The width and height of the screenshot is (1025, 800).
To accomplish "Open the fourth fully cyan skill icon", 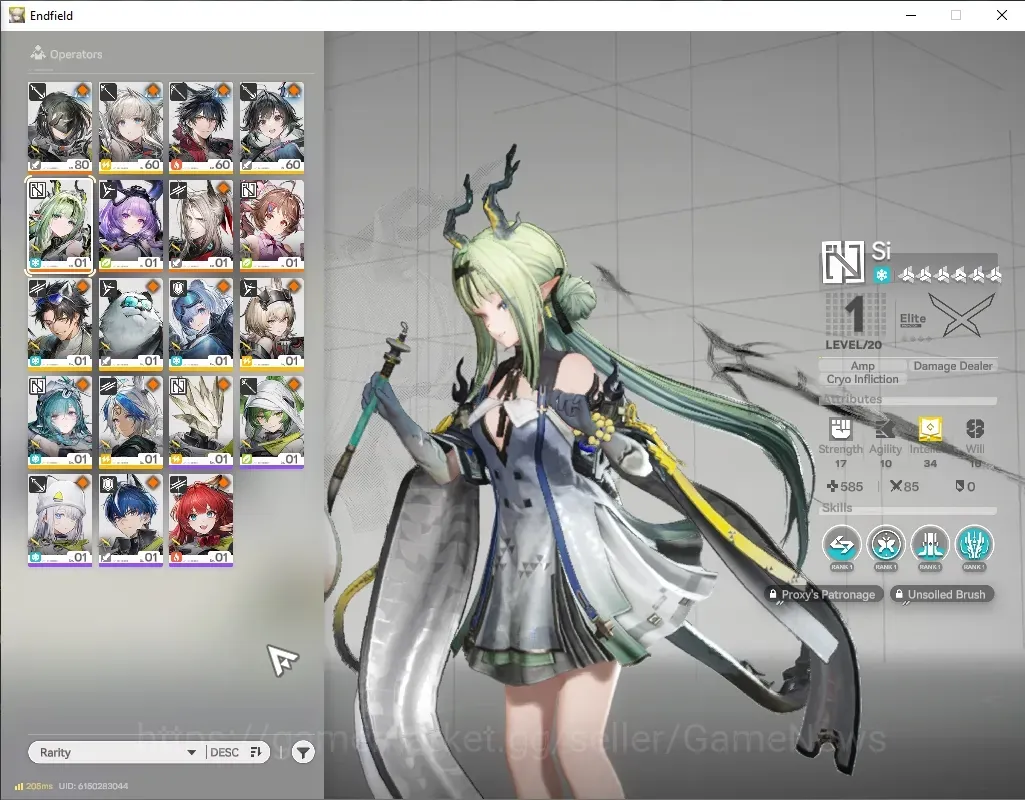I will click(974, 544).
